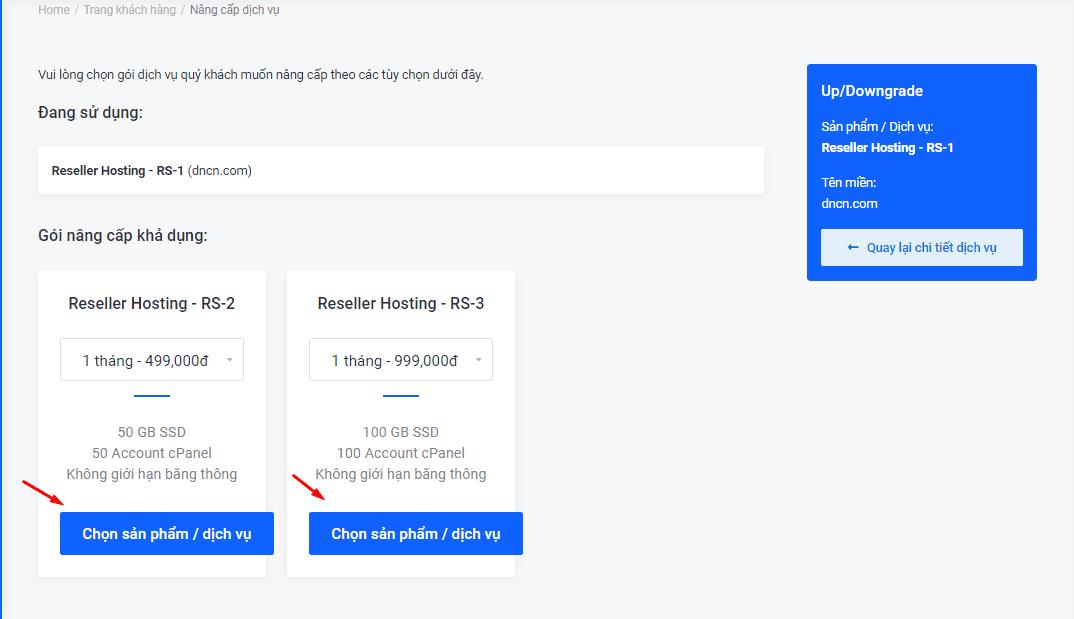Click the caret arrow beside 999,000đ
The height and width of the screenshot is (619, 1074).
pyautogui.click(x=478, y=360)
